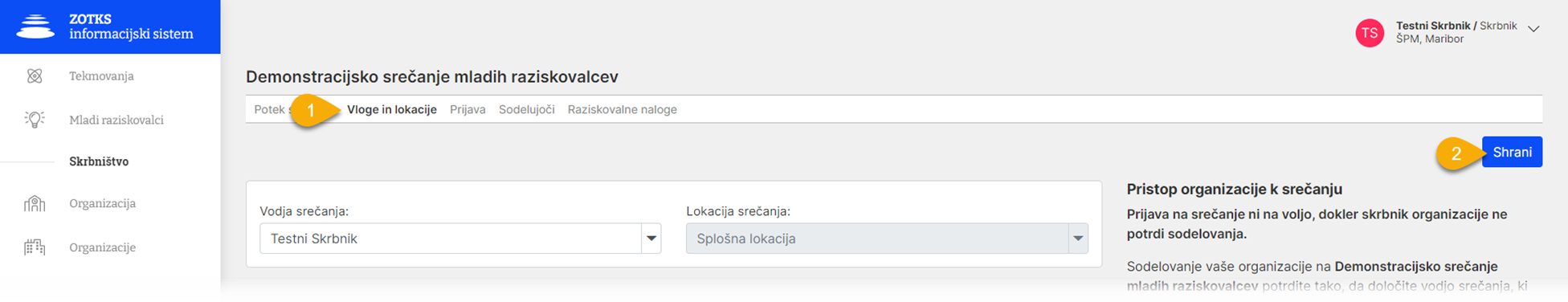
Task: Click the atom icon beside Tekmovanja
Action: (x=35, y=75)
